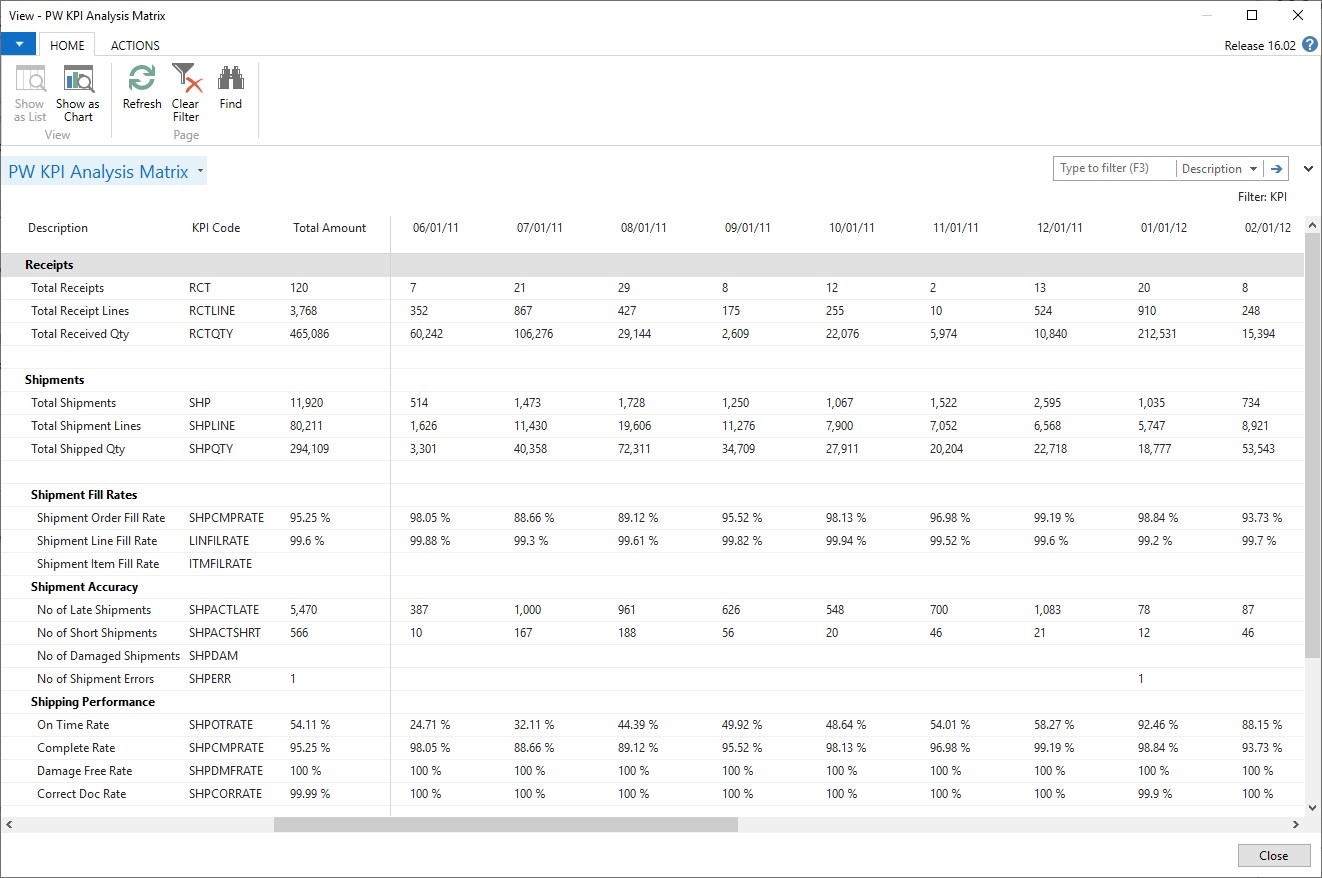Expand the filter pane chevron

click(x=1309, y=169)
